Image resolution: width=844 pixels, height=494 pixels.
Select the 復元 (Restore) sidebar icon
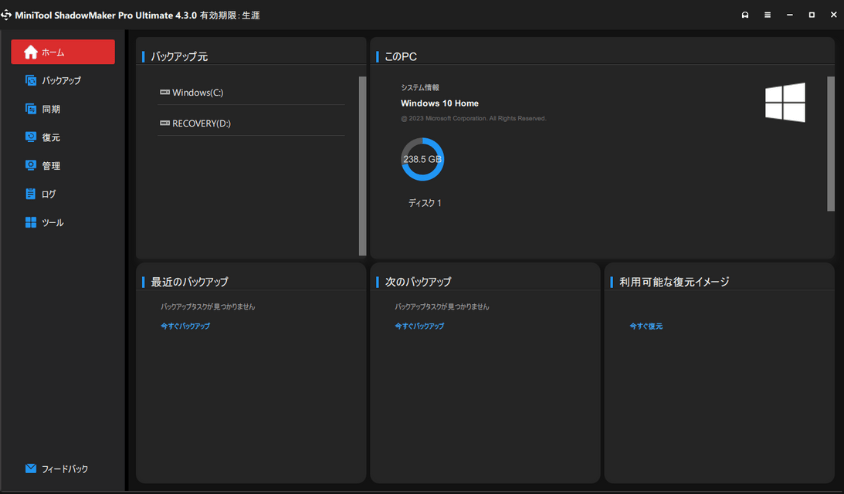[31, 137]
